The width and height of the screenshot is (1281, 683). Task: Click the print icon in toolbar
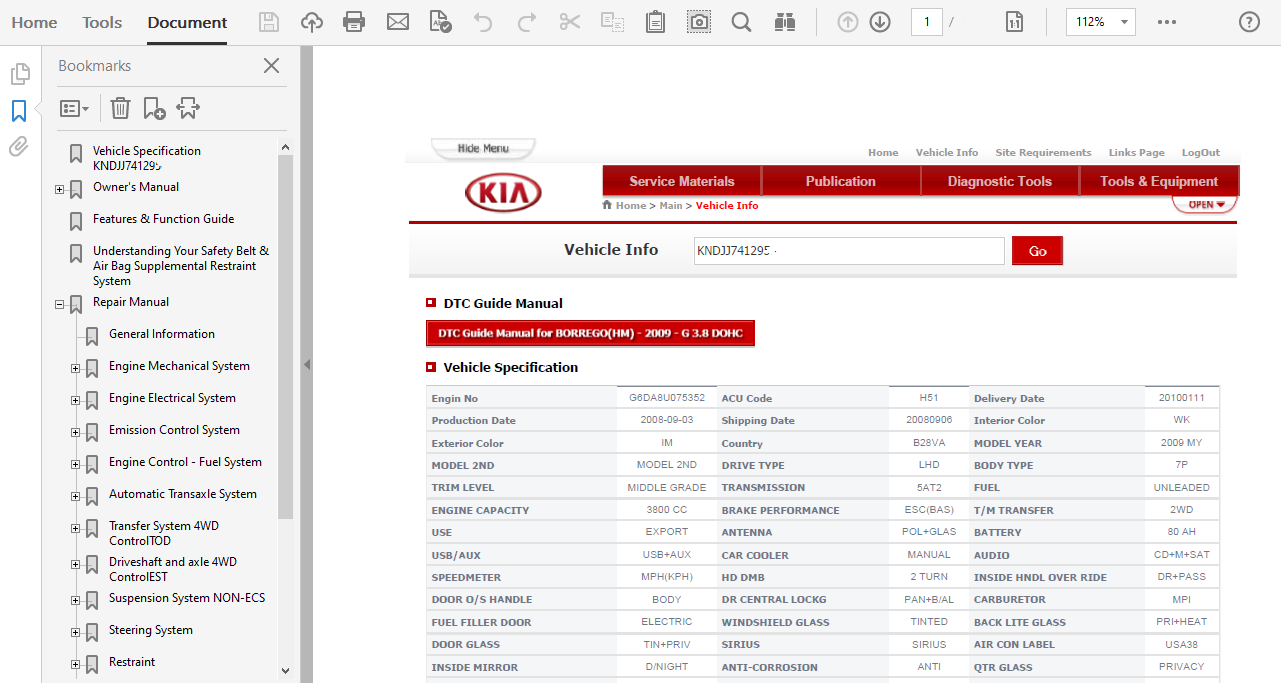click(353, 22)
